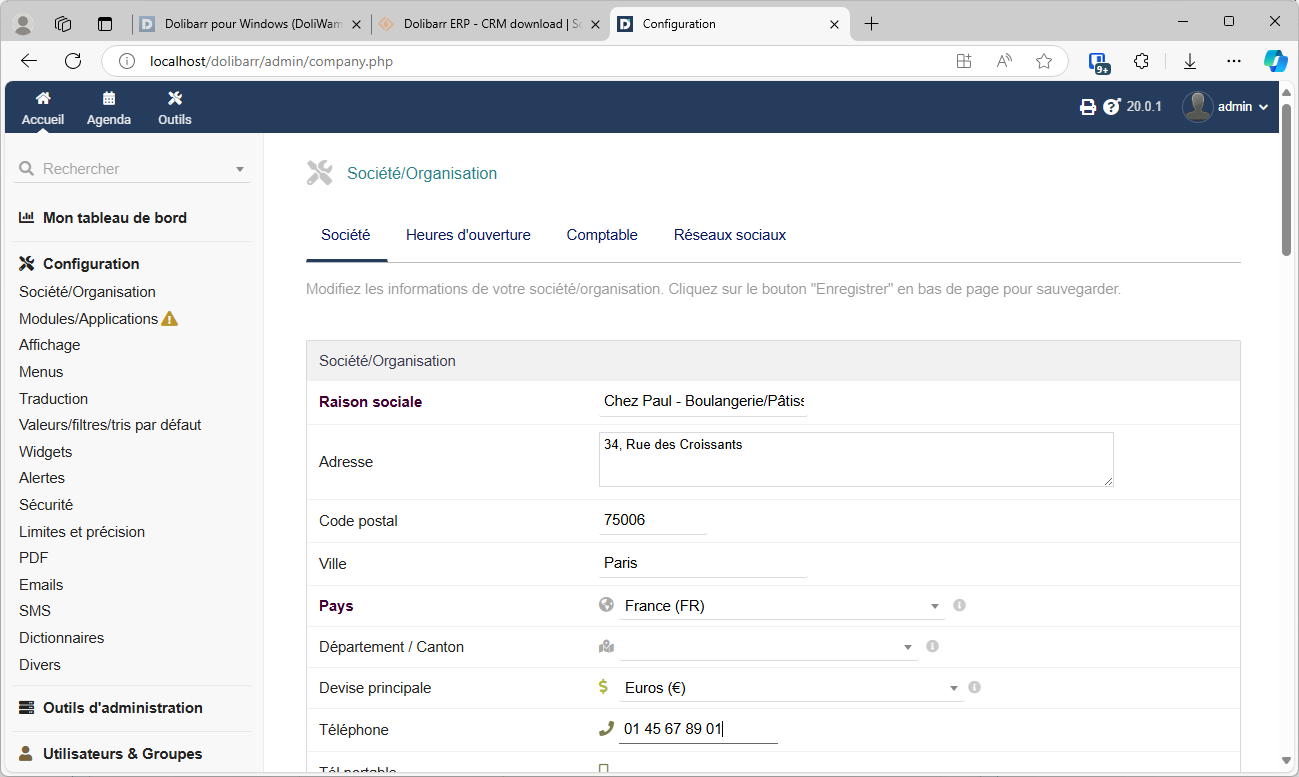Click the printer icon in top bar
1299x777 pixels.
[1088, 107]
